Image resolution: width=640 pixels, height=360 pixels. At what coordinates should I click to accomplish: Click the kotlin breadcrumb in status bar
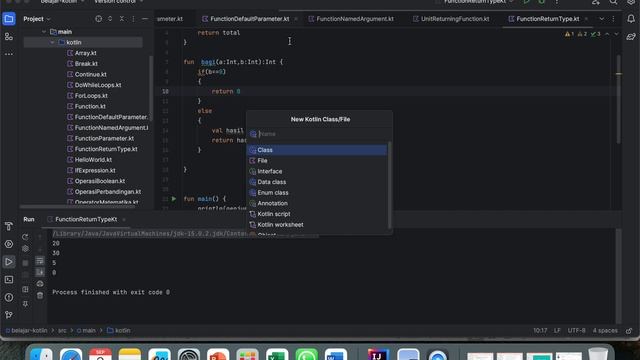(x=119, y=331)
